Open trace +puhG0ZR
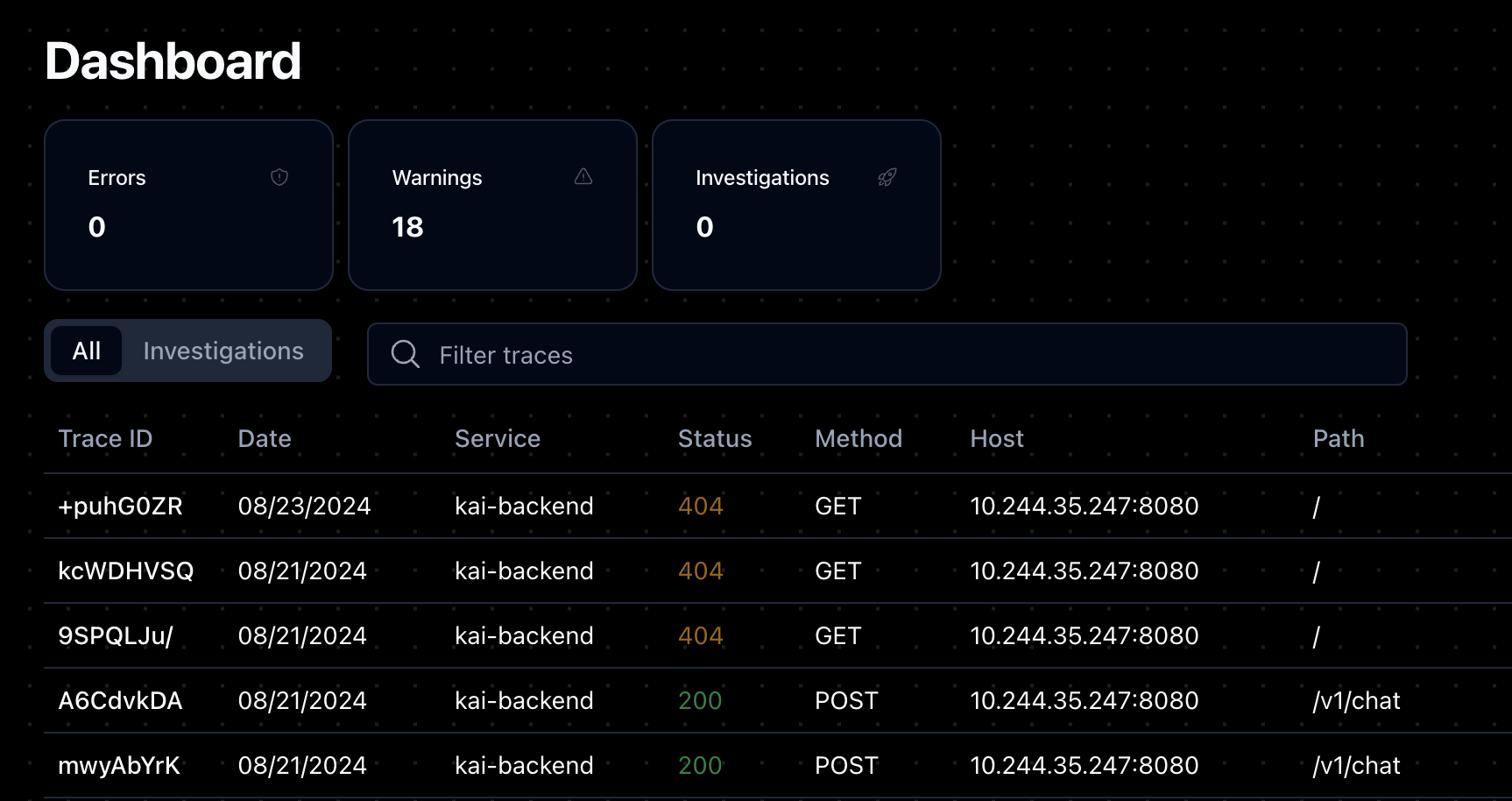 pyautogui.click(x=120, y=506)
